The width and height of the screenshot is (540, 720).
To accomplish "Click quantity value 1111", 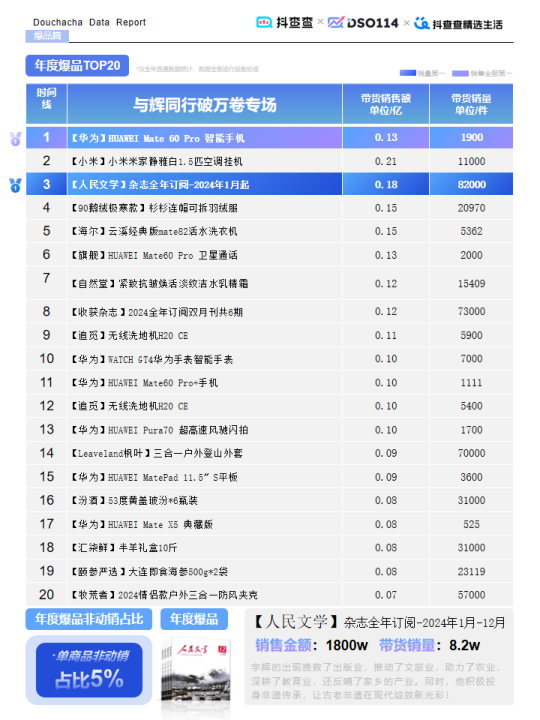I will 472,382.
